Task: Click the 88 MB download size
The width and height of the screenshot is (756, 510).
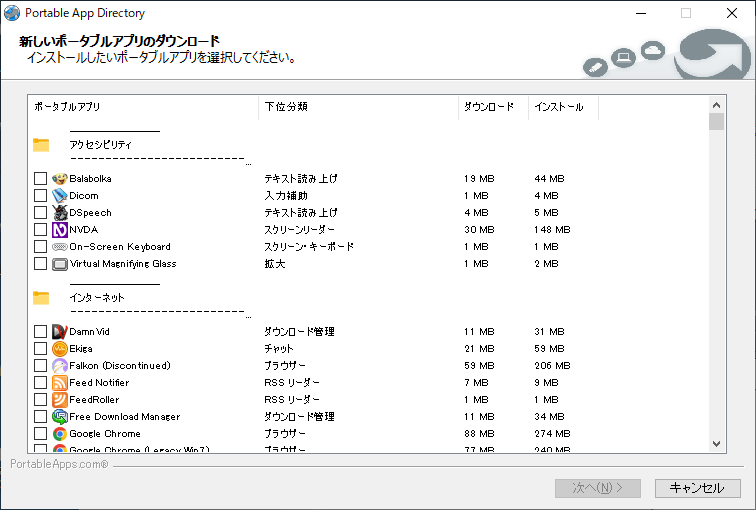Action: (x=479, y=434)
